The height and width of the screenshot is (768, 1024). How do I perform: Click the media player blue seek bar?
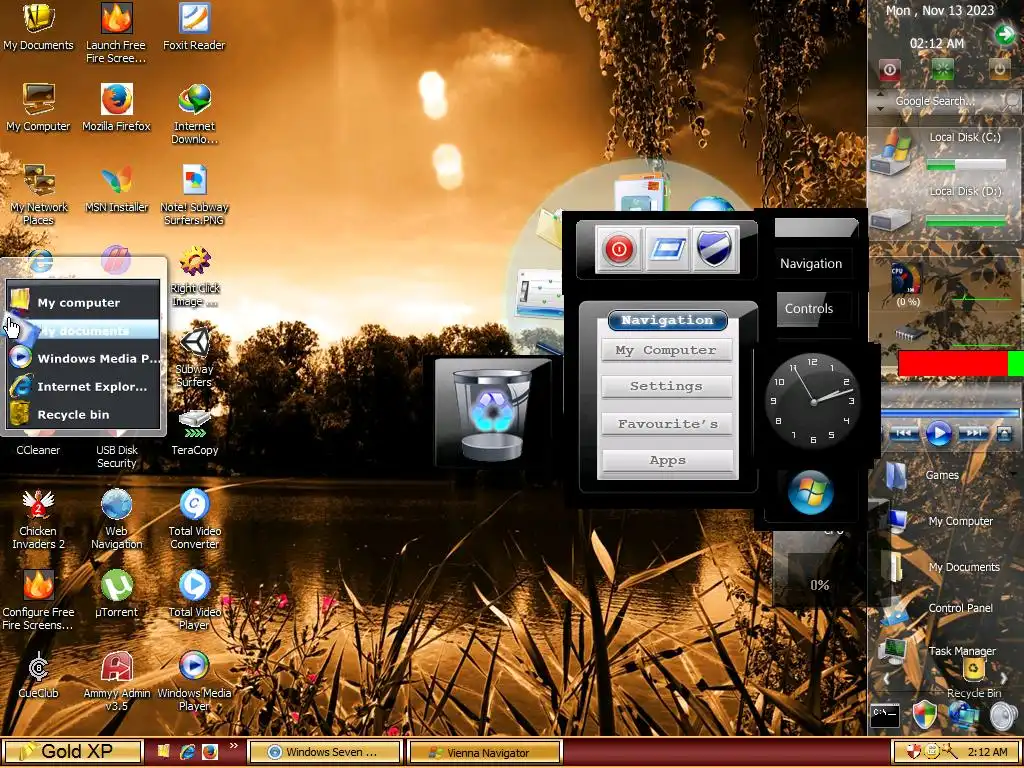coord(950,413)
